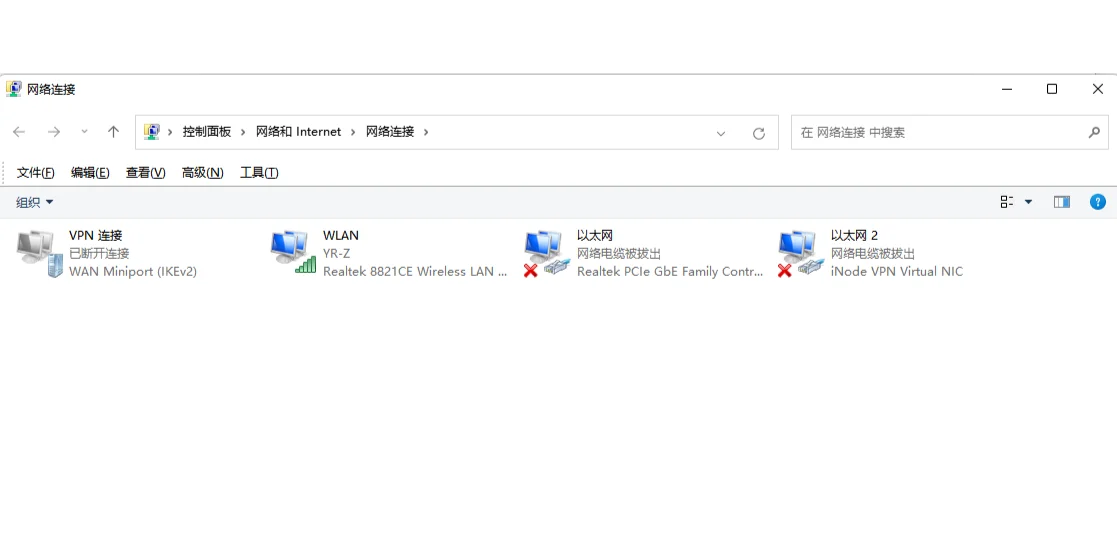Expand the address bar history dropdown
The height and width of the screenshot is (558, 1117).
(x=721, y=133)
